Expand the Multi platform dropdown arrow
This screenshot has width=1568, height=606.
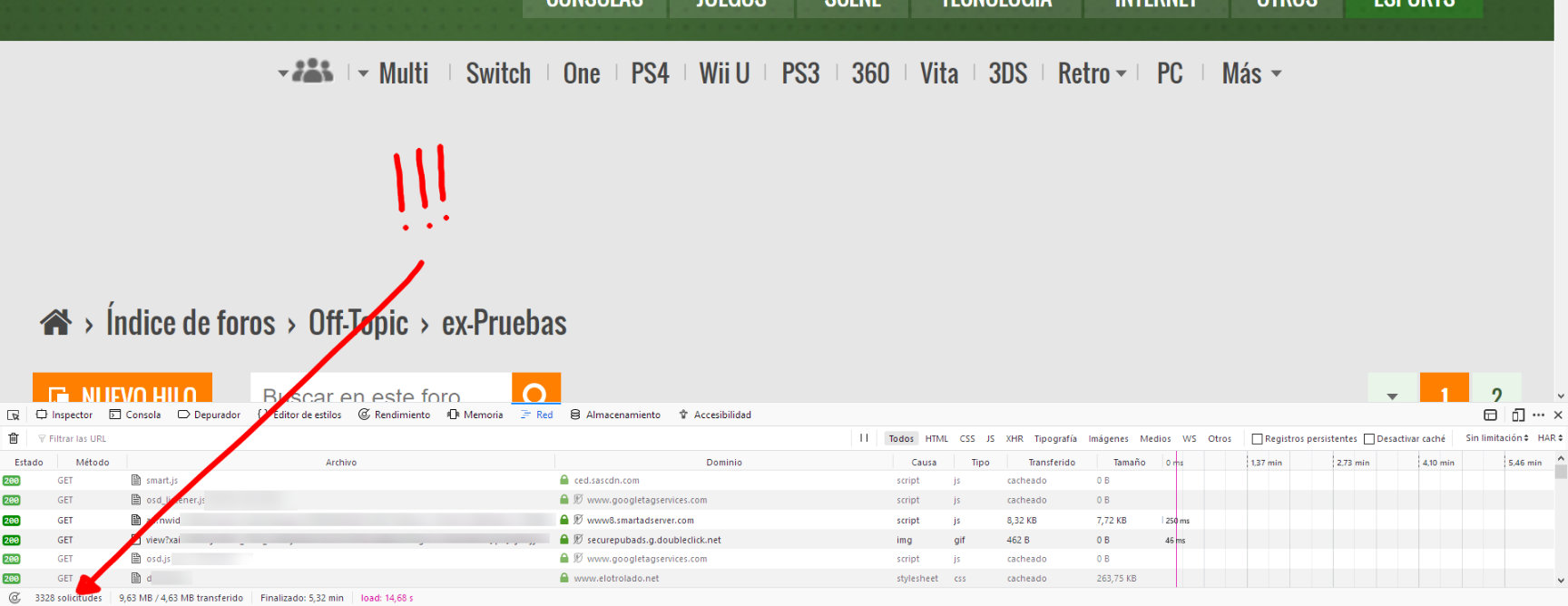pos(363,73)
